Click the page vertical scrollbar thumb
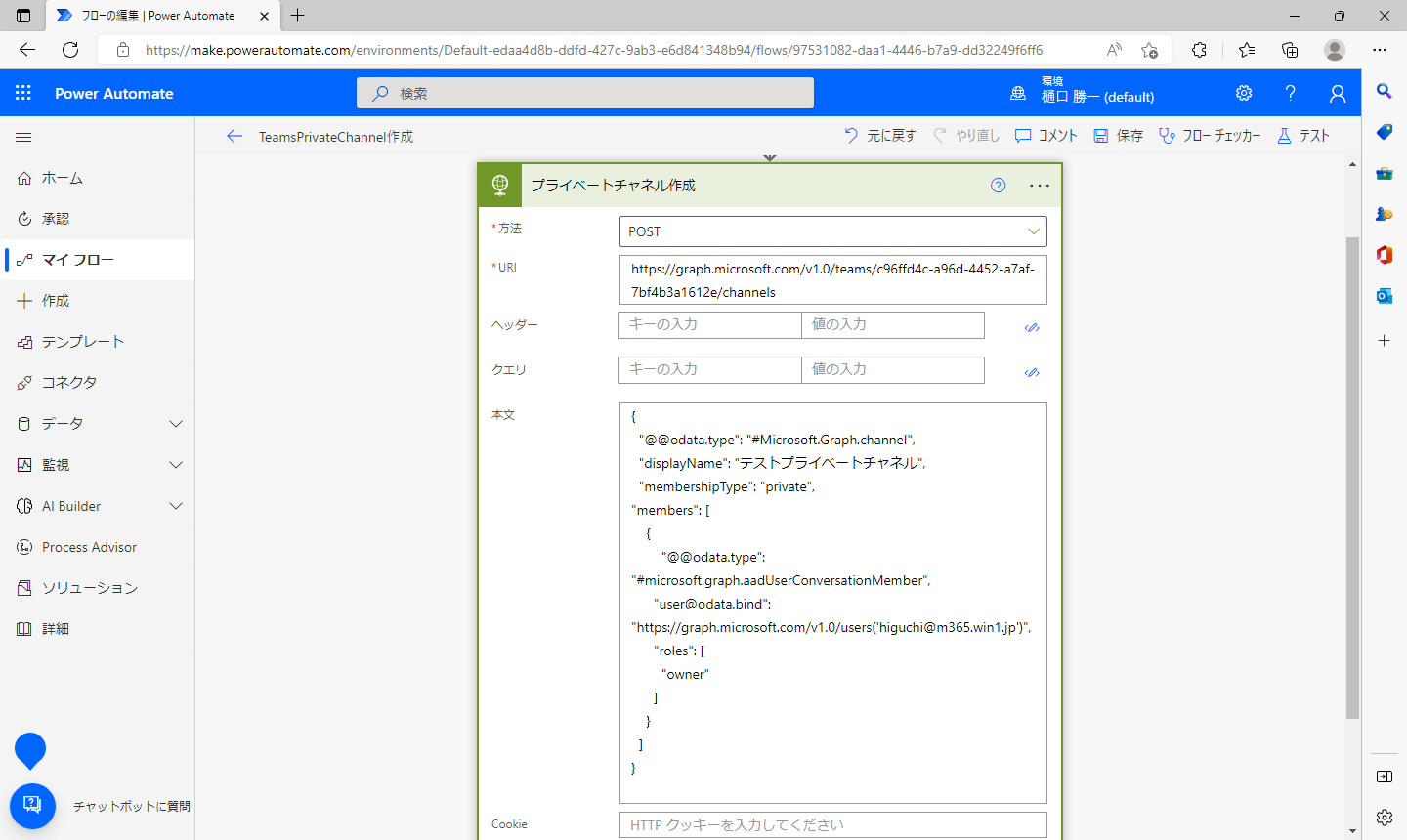The height and width of the screenshot is (840, 1407). tap(1352, 478)
